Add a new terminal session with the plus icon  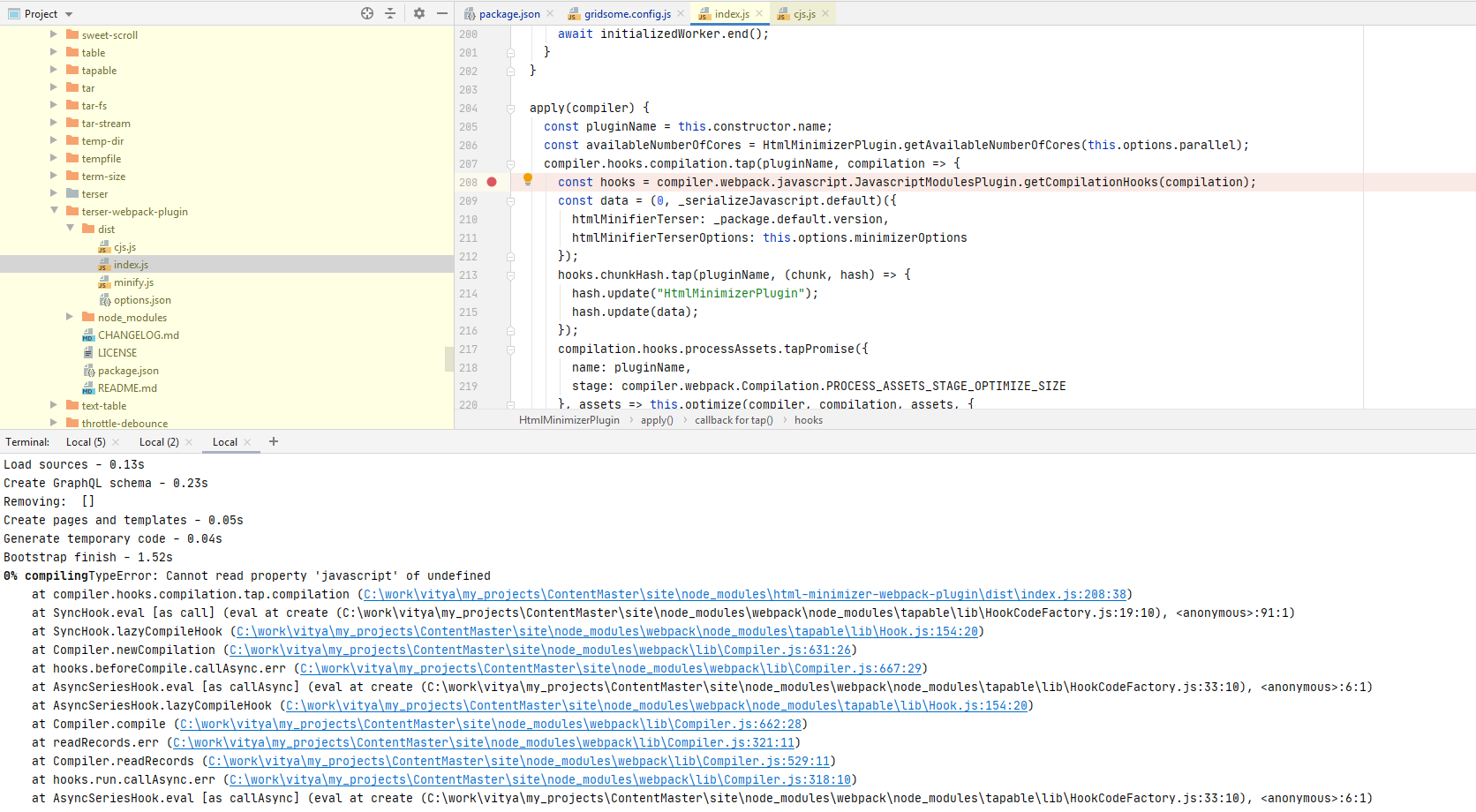pyautogui.click(x=273, y=441)
